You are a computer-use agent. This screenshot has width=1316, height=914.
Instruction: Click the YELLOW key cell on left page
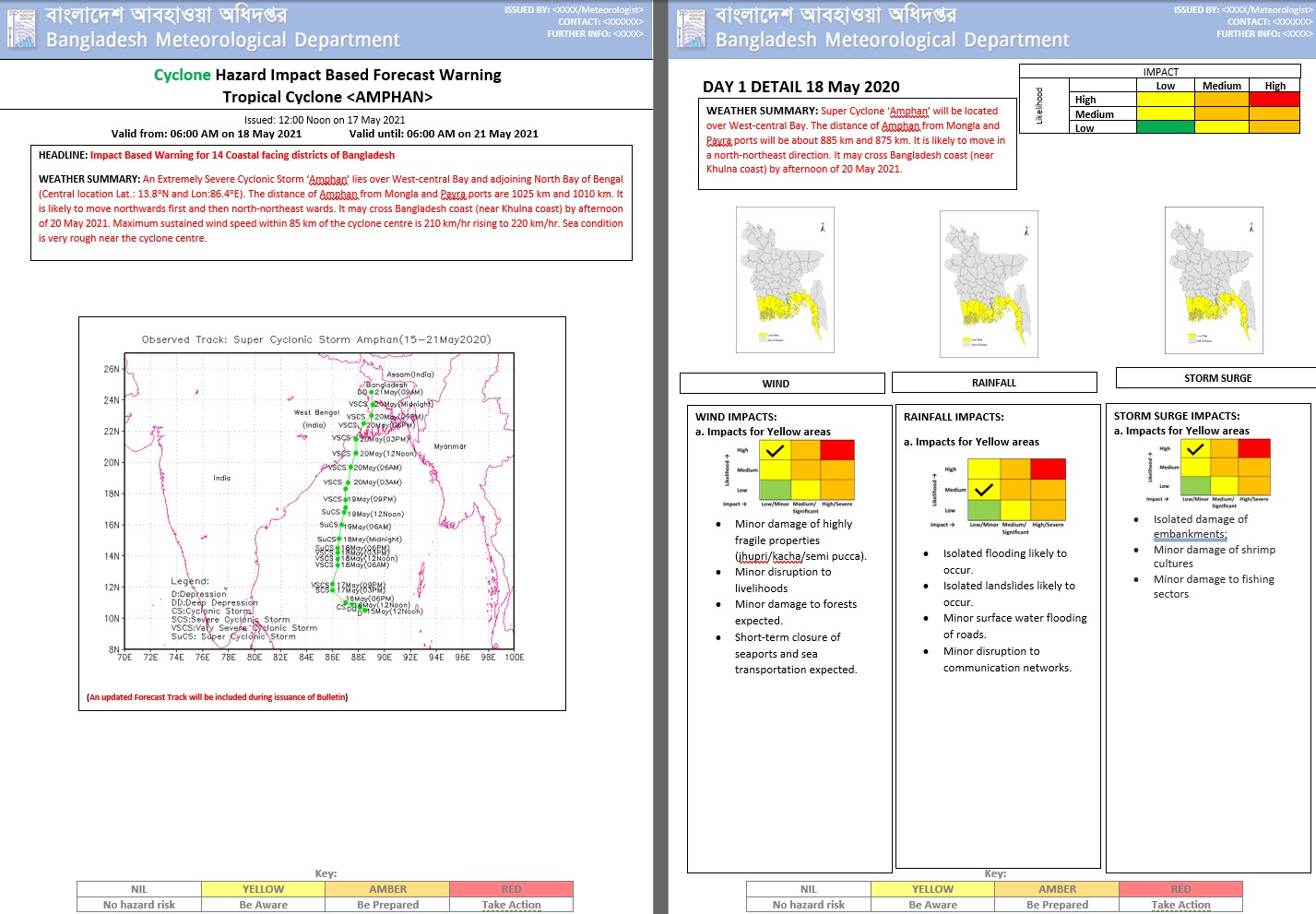[263, 889]
